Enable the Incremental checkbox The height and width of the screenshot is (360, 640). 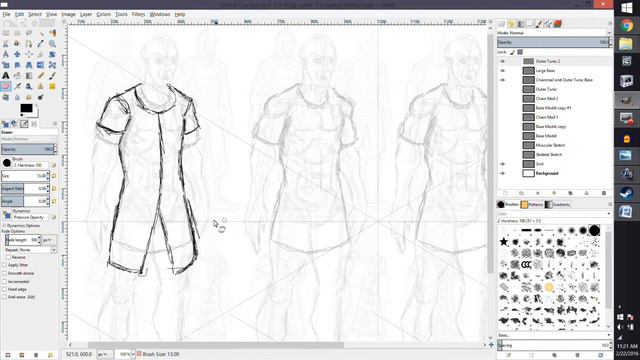(4, 281)
